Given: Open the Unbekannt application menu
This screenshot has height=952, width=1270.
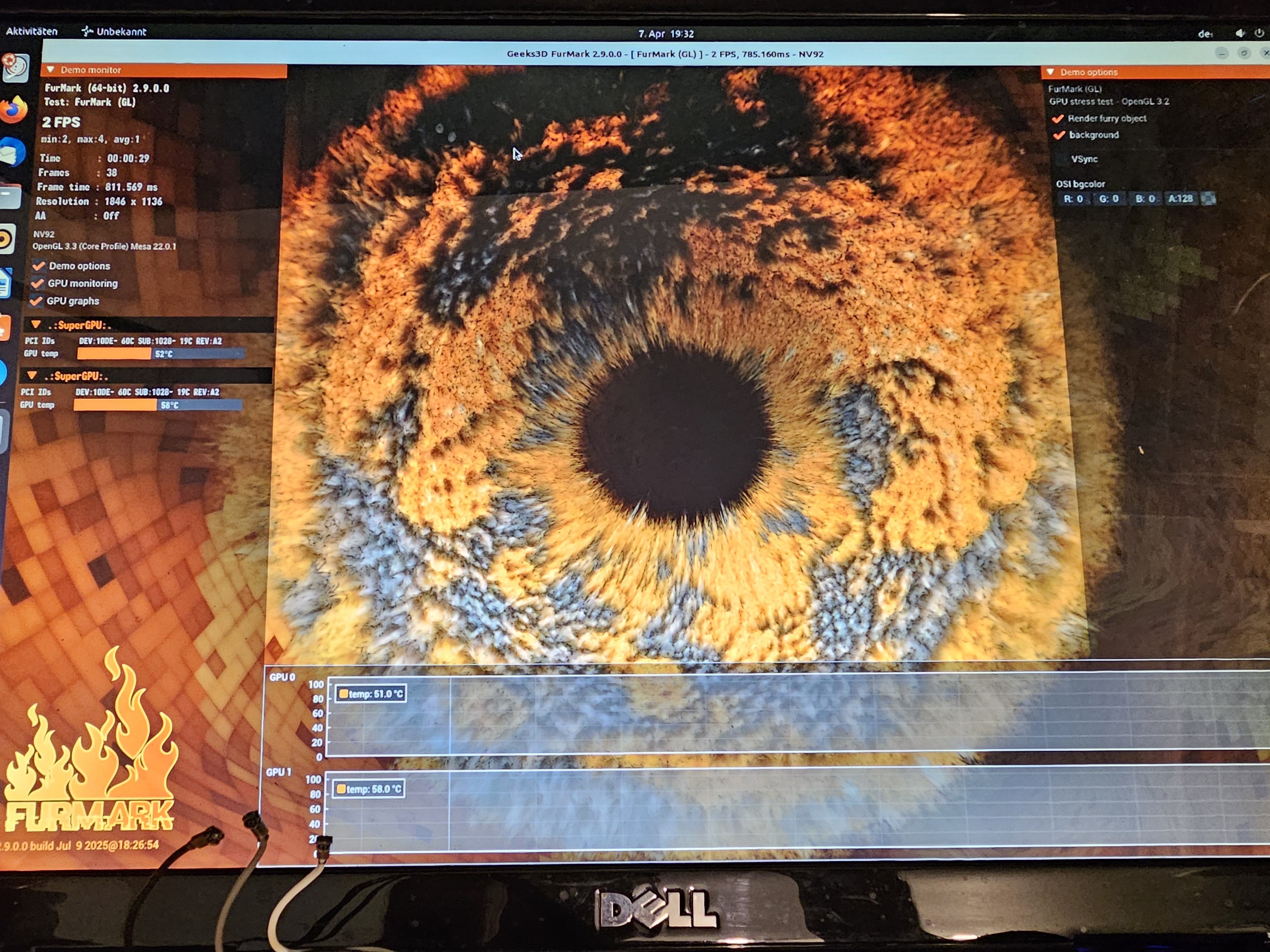Looking at the screenshot, I should point(114,31).
